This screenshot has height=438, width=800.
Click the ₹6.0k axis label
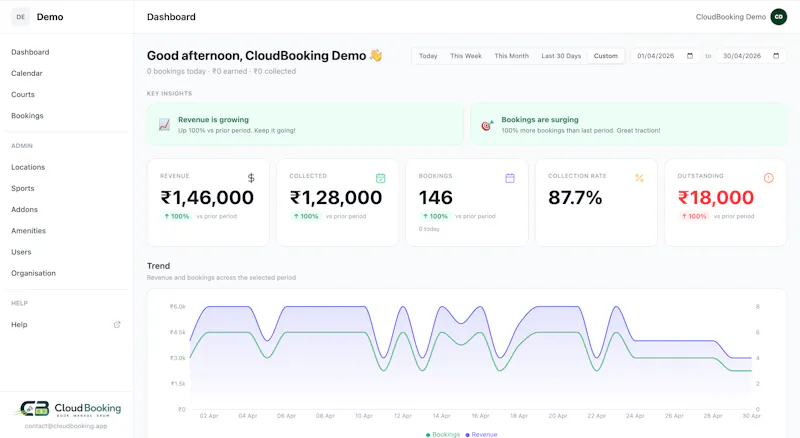coord(178,307)
